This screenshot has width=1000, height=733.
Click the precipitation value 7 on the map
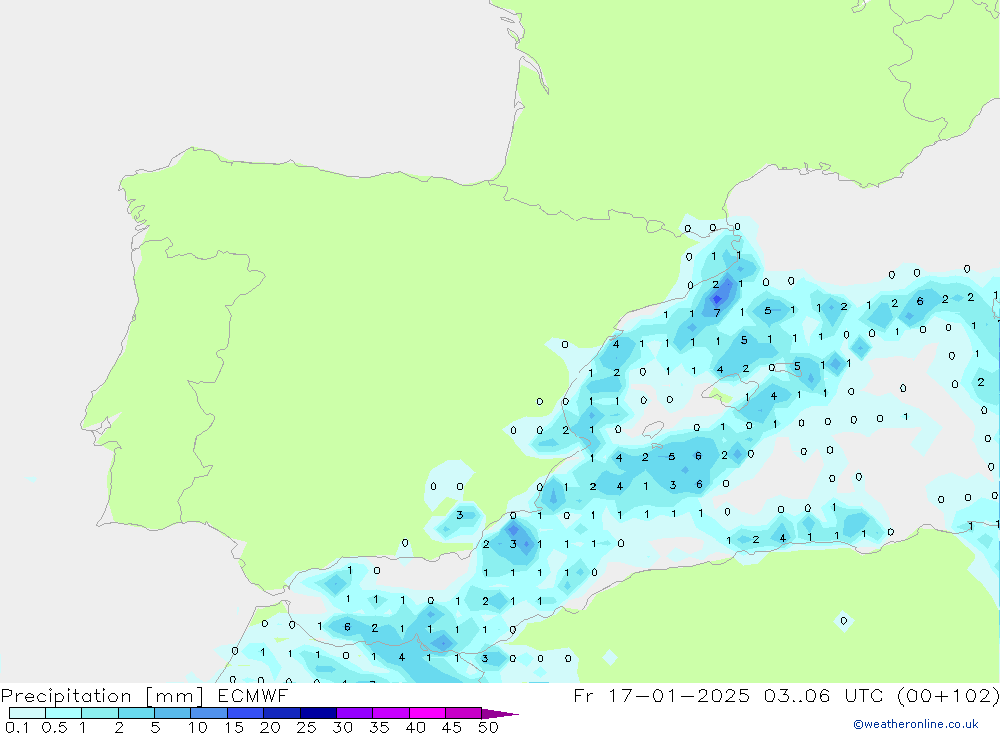[x=717, y=313]
